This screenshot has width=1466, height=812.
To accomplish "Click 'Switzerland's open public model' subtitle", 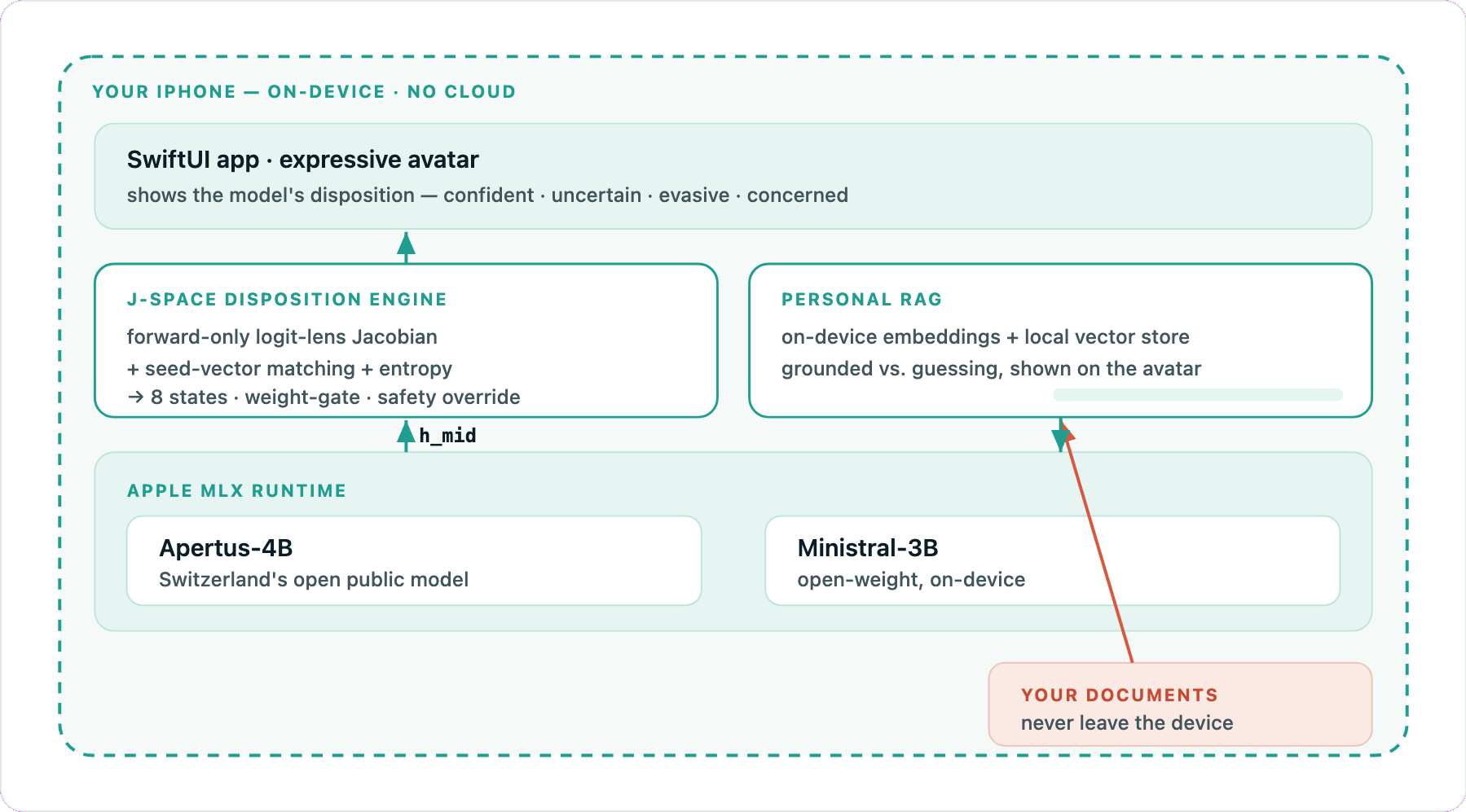I will point(314,580).
